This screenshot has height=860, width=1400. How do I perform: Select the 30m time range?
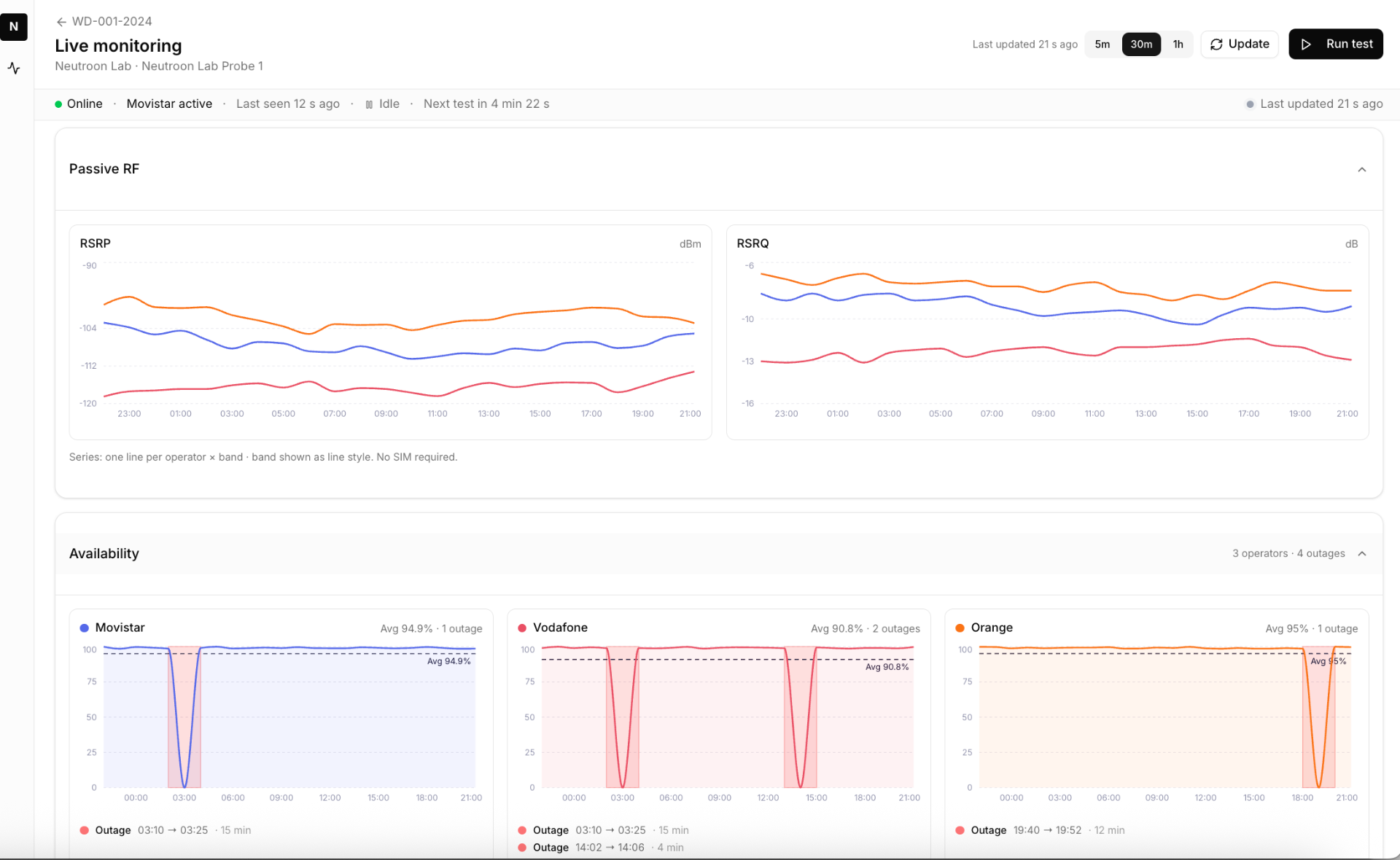tap(1141, 44)
